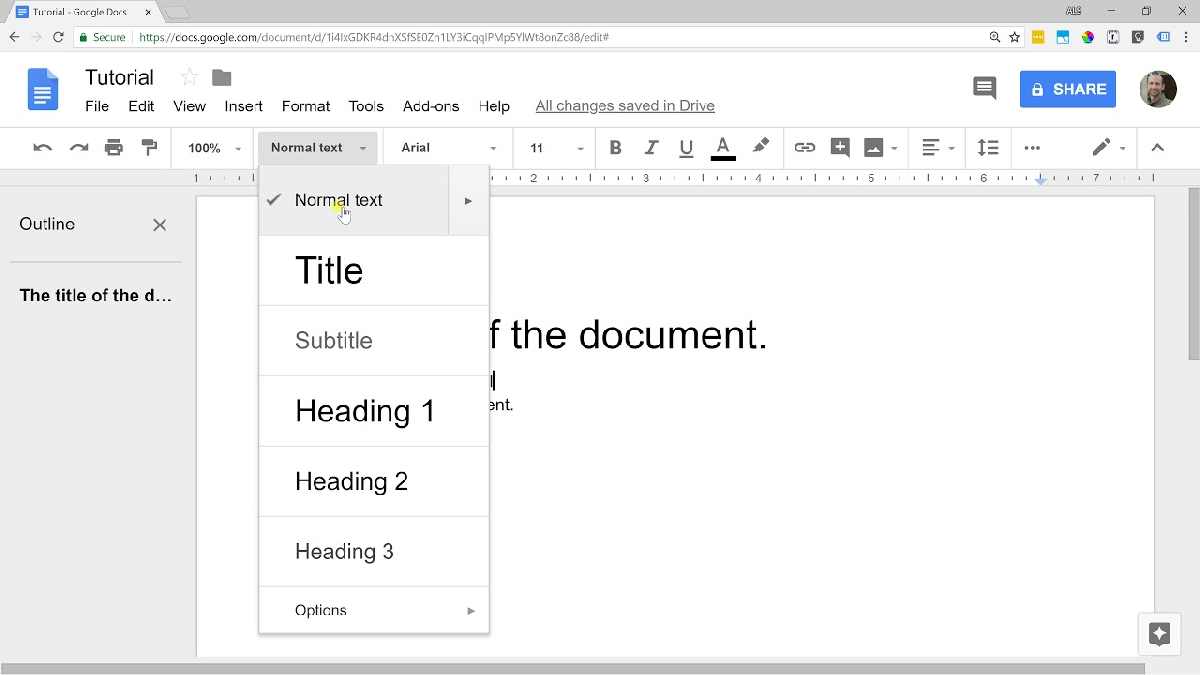Open the Edit menu
The image size is (1200, 675).
click(x=141, y=106)
